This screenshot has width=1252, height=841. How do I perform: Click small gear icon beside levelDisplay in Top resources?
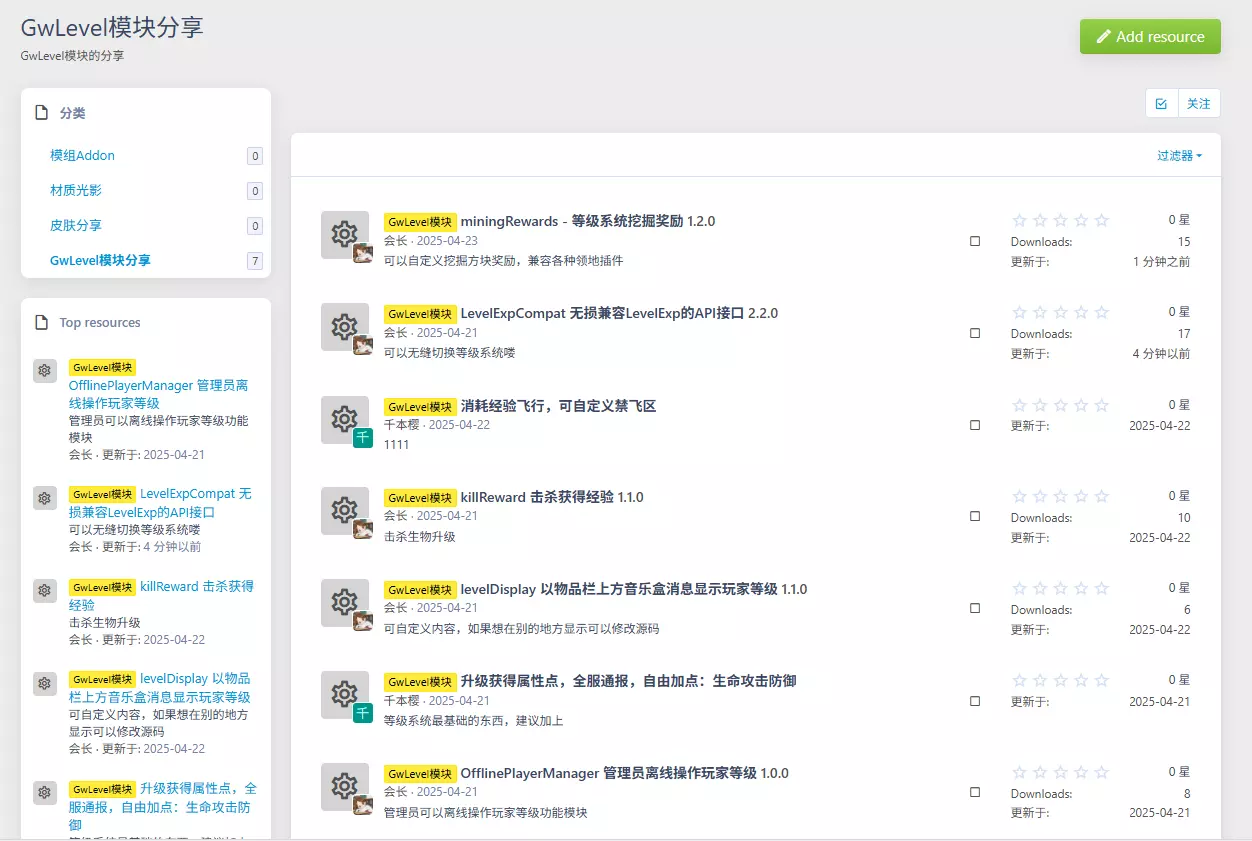tap(45, 683)
